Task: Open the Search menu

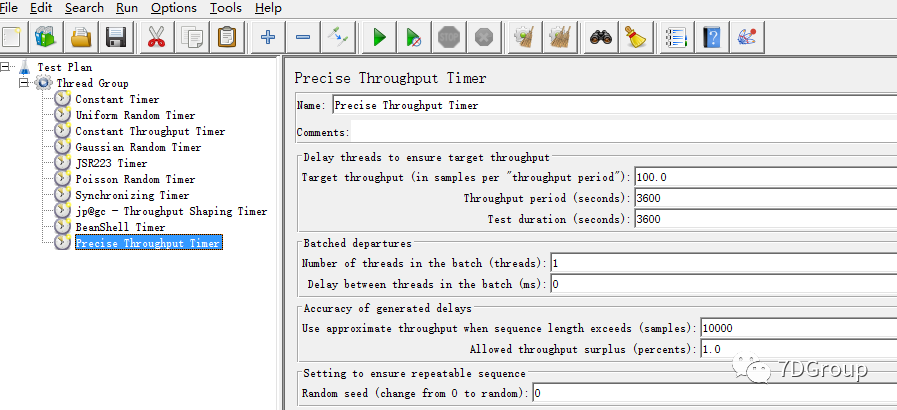Action: click(84, 8)
